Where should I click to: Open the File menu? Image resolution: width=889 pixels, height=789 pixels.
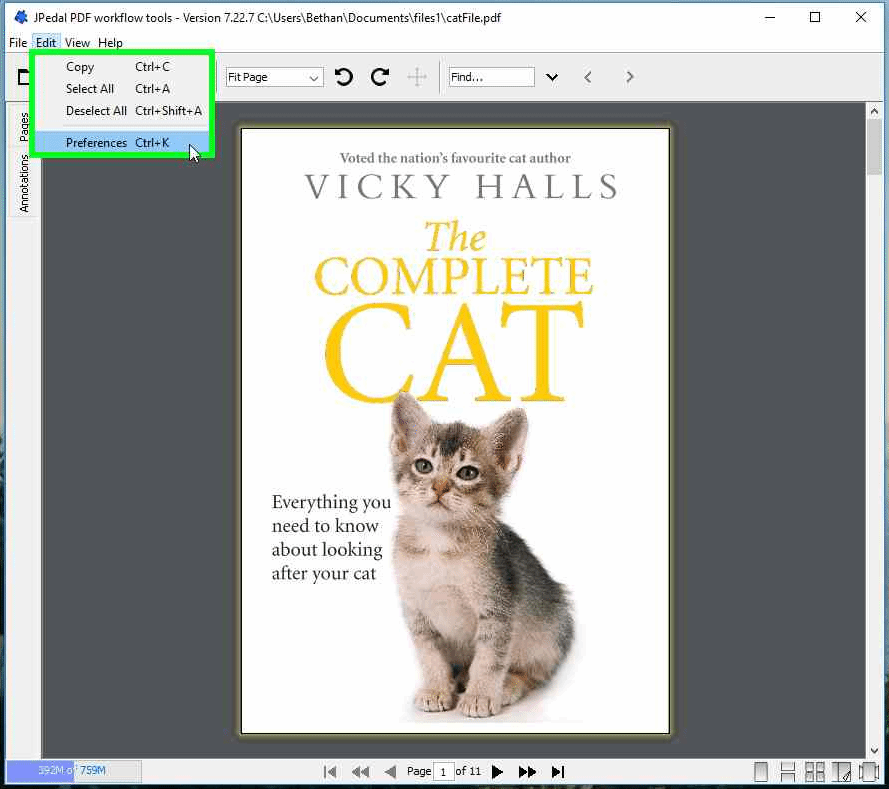pyautogui.click(x=18, y=43)
